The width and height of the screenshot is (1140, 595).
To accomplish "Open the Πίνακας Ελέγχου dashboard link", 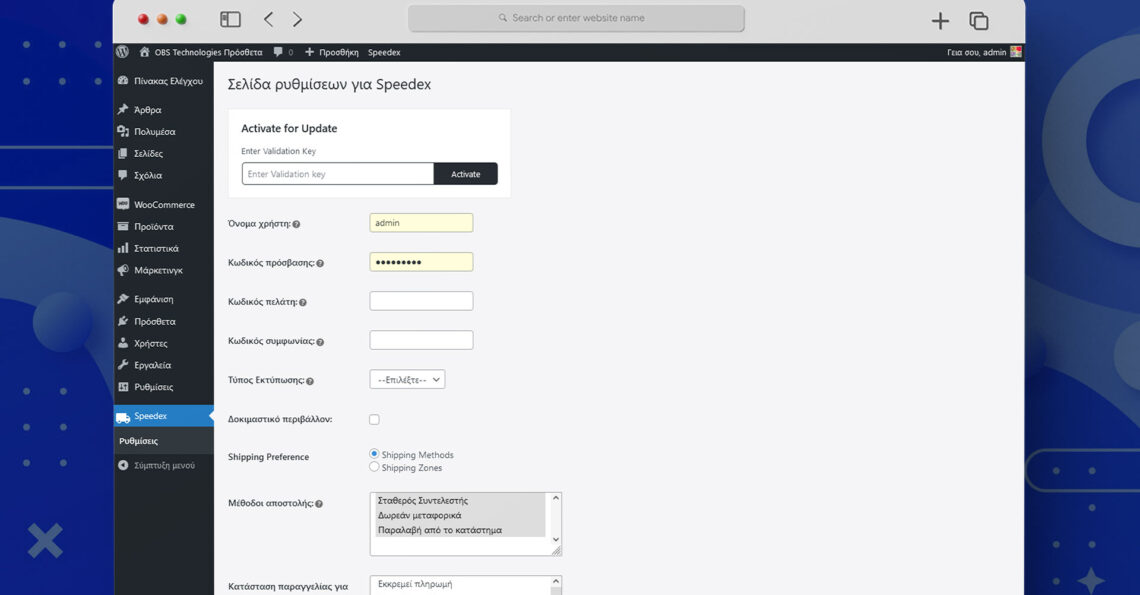I will [x=168, y=81].
